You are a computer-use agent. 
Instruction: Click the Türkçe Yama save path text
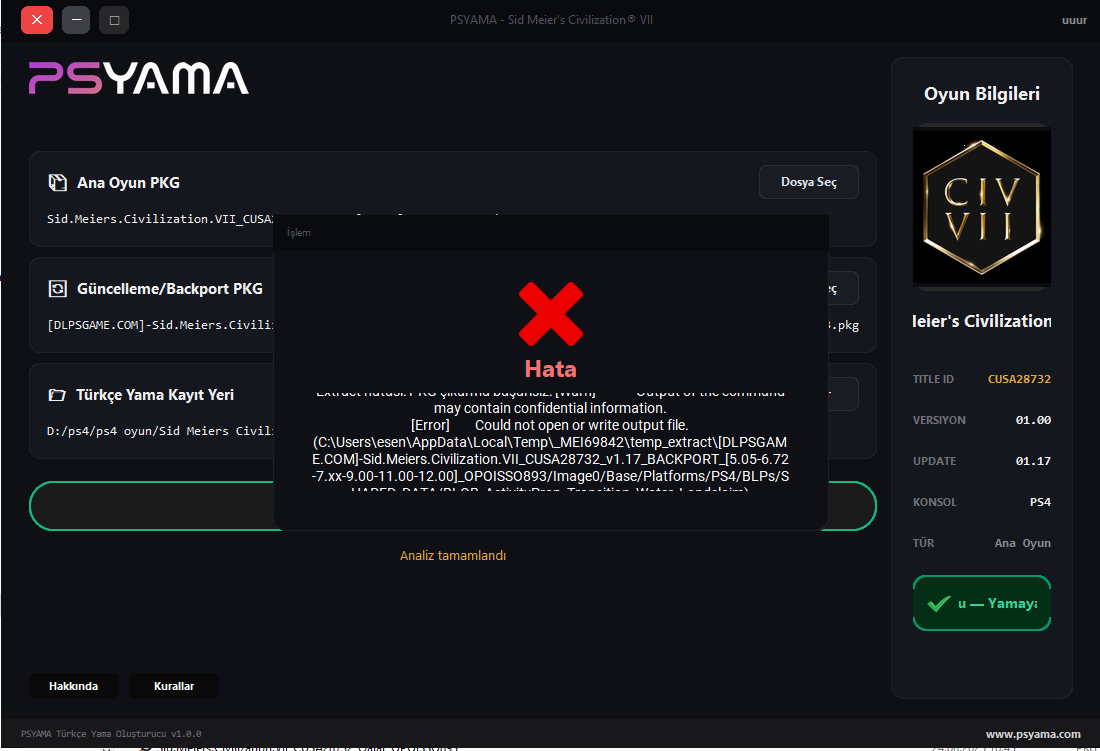click(x=160, y=431)
